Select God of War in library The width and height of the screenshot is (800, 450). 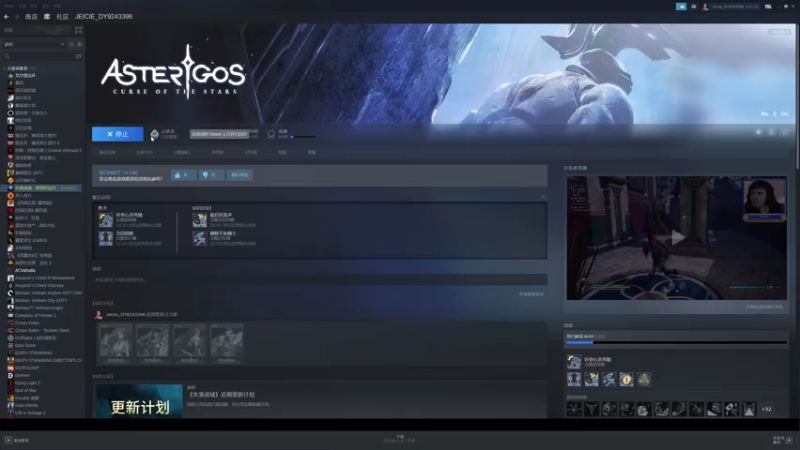26,390
